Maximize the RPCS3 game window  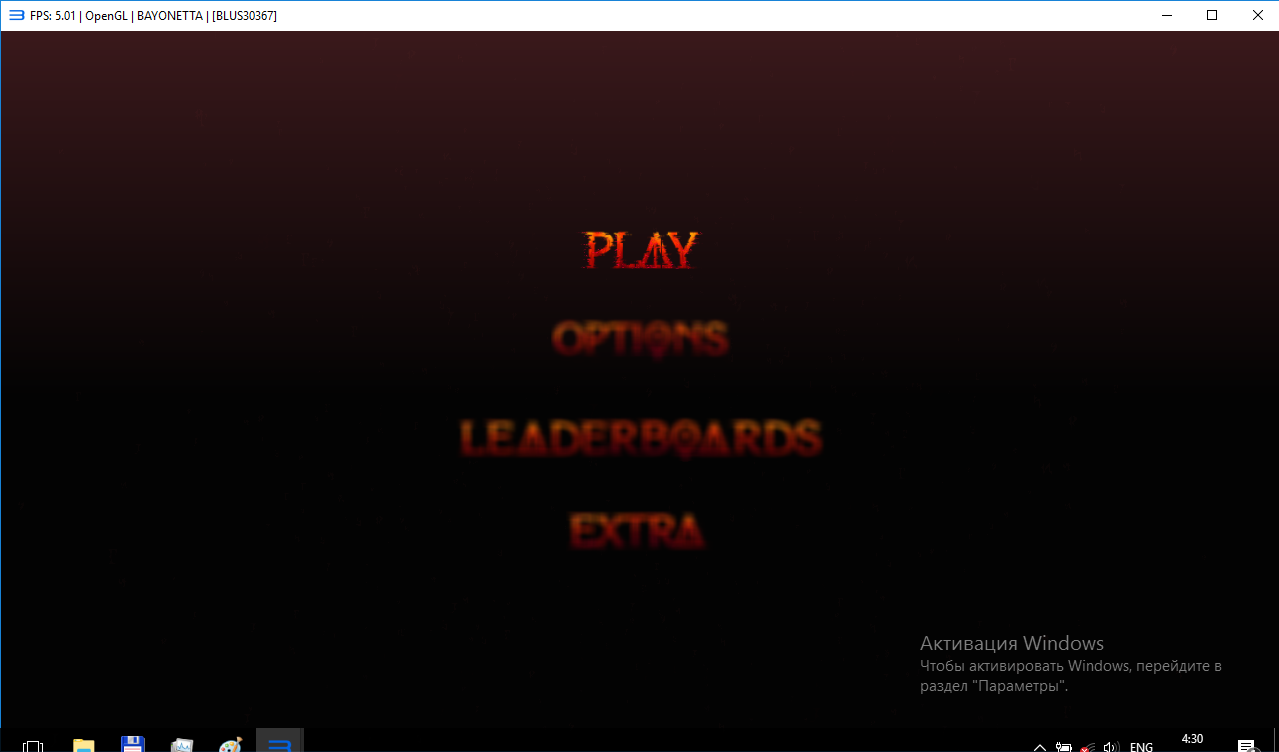pos(1212,15)
